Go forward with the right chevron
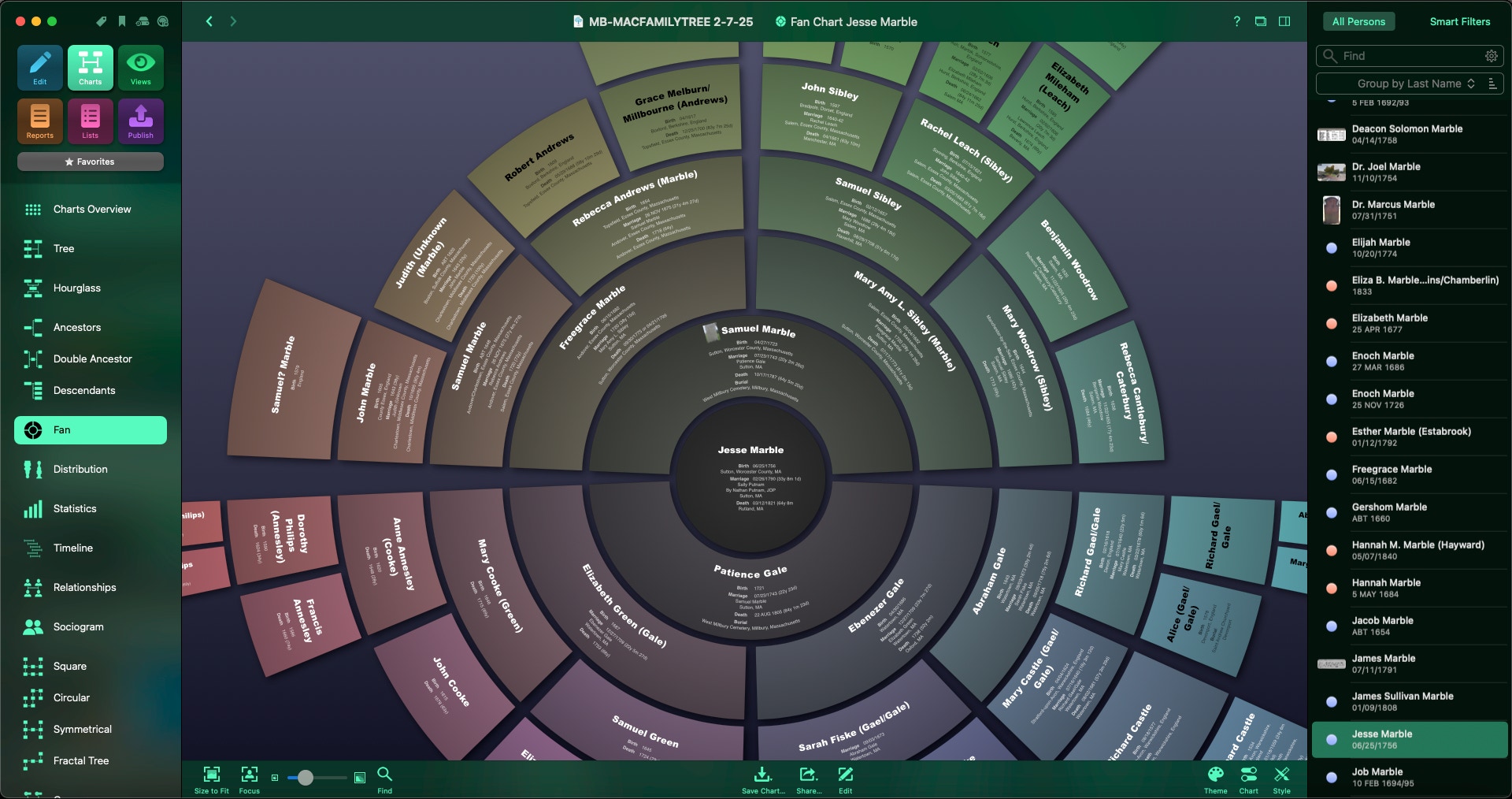Image resolution: width=1512 pixels, height=799 pixels. [233, 21]
